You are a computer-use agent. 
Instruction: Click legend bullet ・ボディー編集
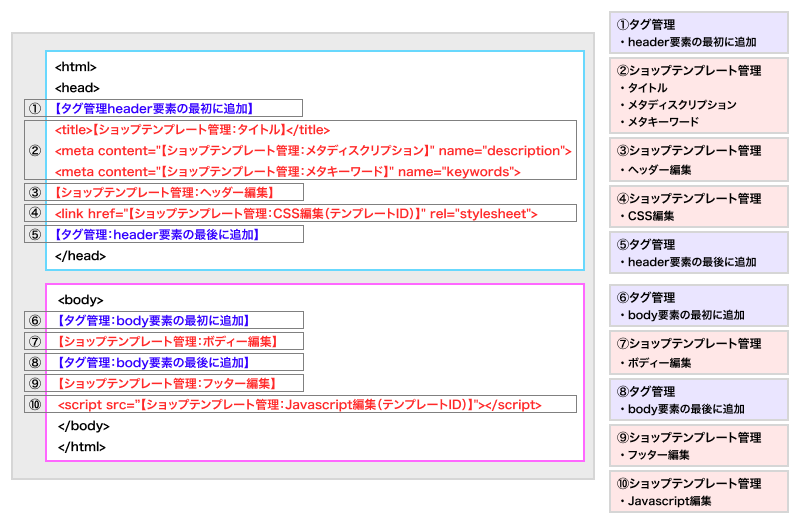point(655,363)
